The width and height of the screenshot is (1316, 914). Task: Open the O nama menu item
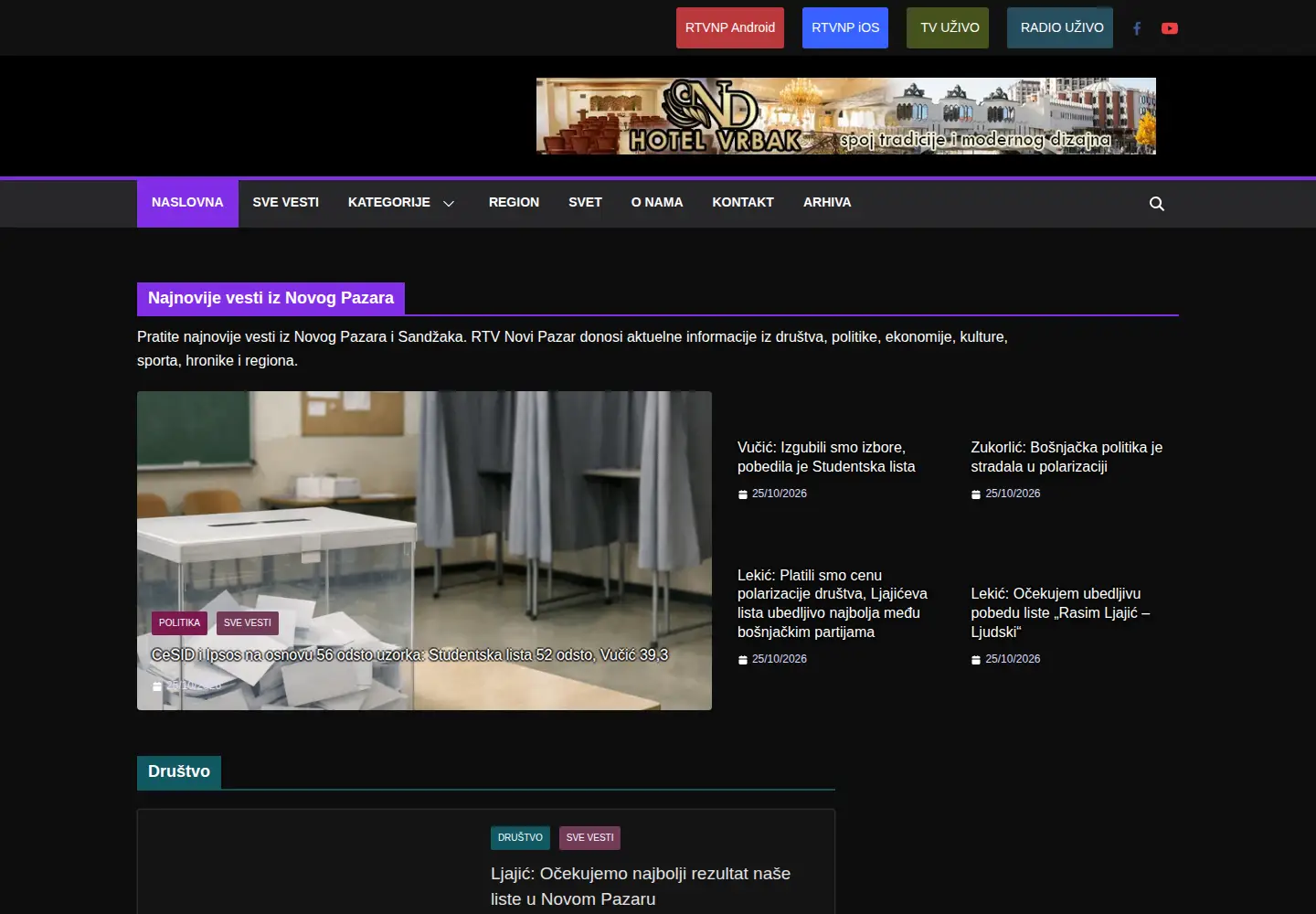[657, 203]
